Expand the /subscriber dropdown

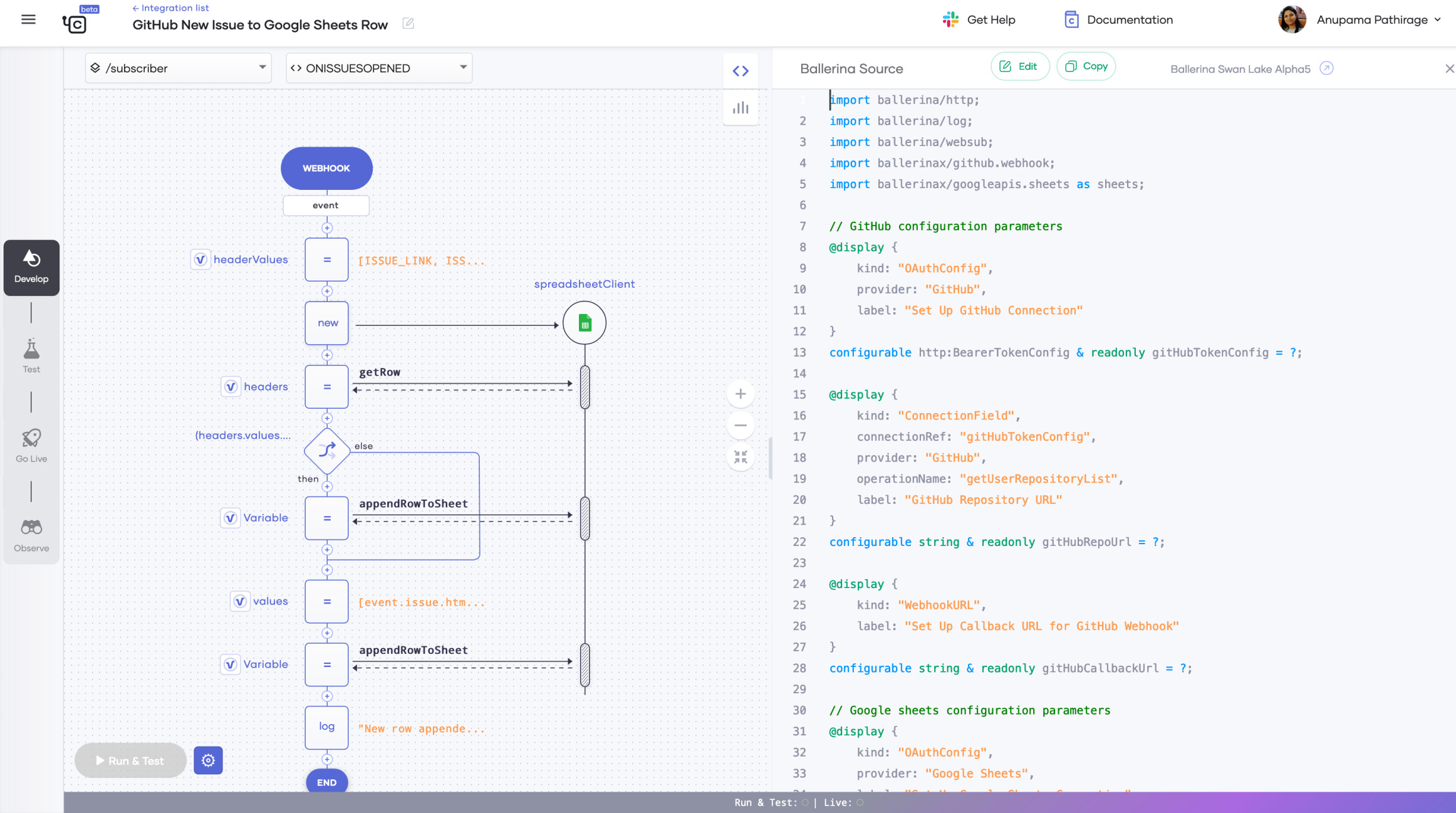pyautogui.click(x=179, y=68)
